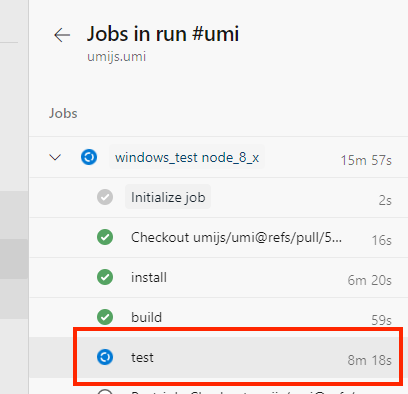Click the Jobs in run #umi title
The width and height of the screenshot is (408, 394).
[163, 34]
